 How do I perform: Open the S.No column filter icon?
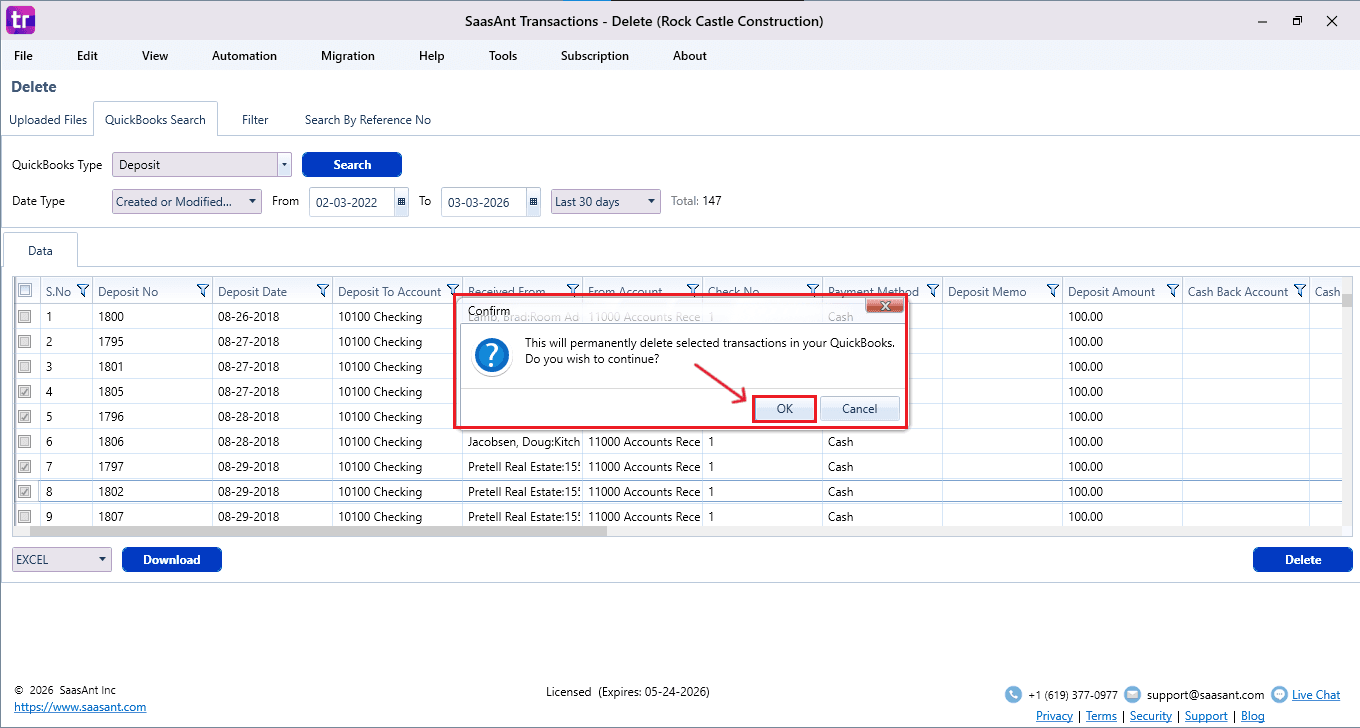tap(83, 291)
